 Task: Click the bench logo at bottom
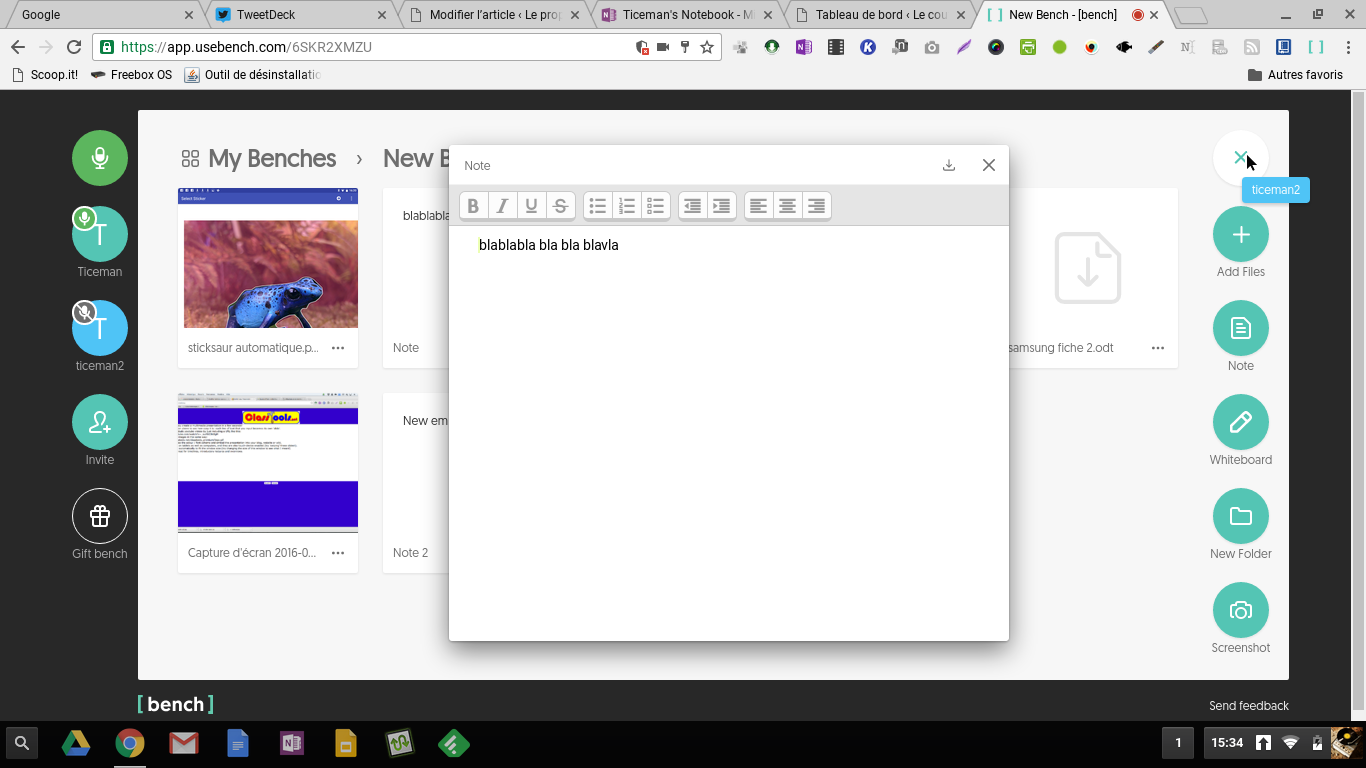point(176,704)
